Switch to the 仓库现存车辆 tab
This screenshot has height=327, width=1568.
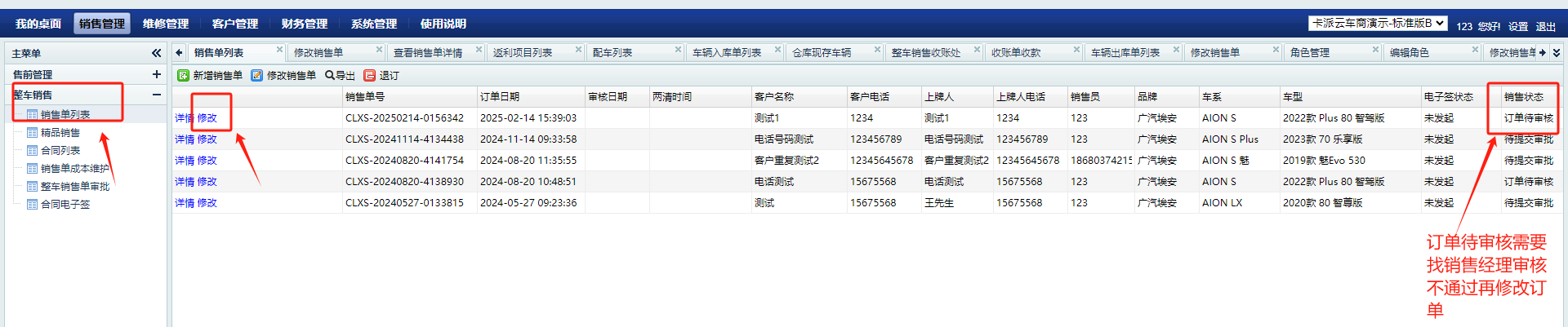click(x=822, y=52)
